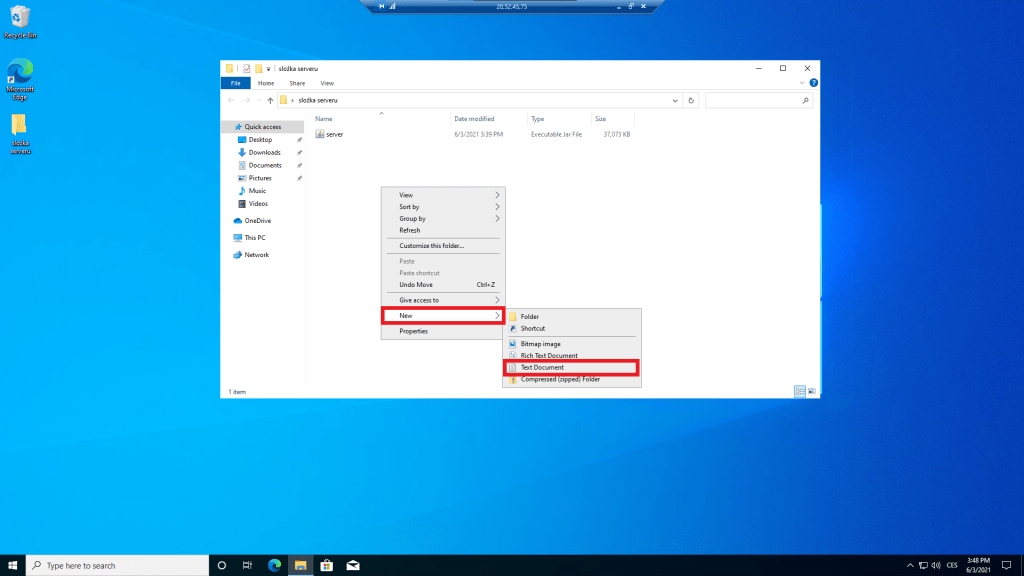The height and width of the screenshot is (576, 1024).
Task: Sort files by Date modified column
Action: pyautogui.click(x=474, y=119)
